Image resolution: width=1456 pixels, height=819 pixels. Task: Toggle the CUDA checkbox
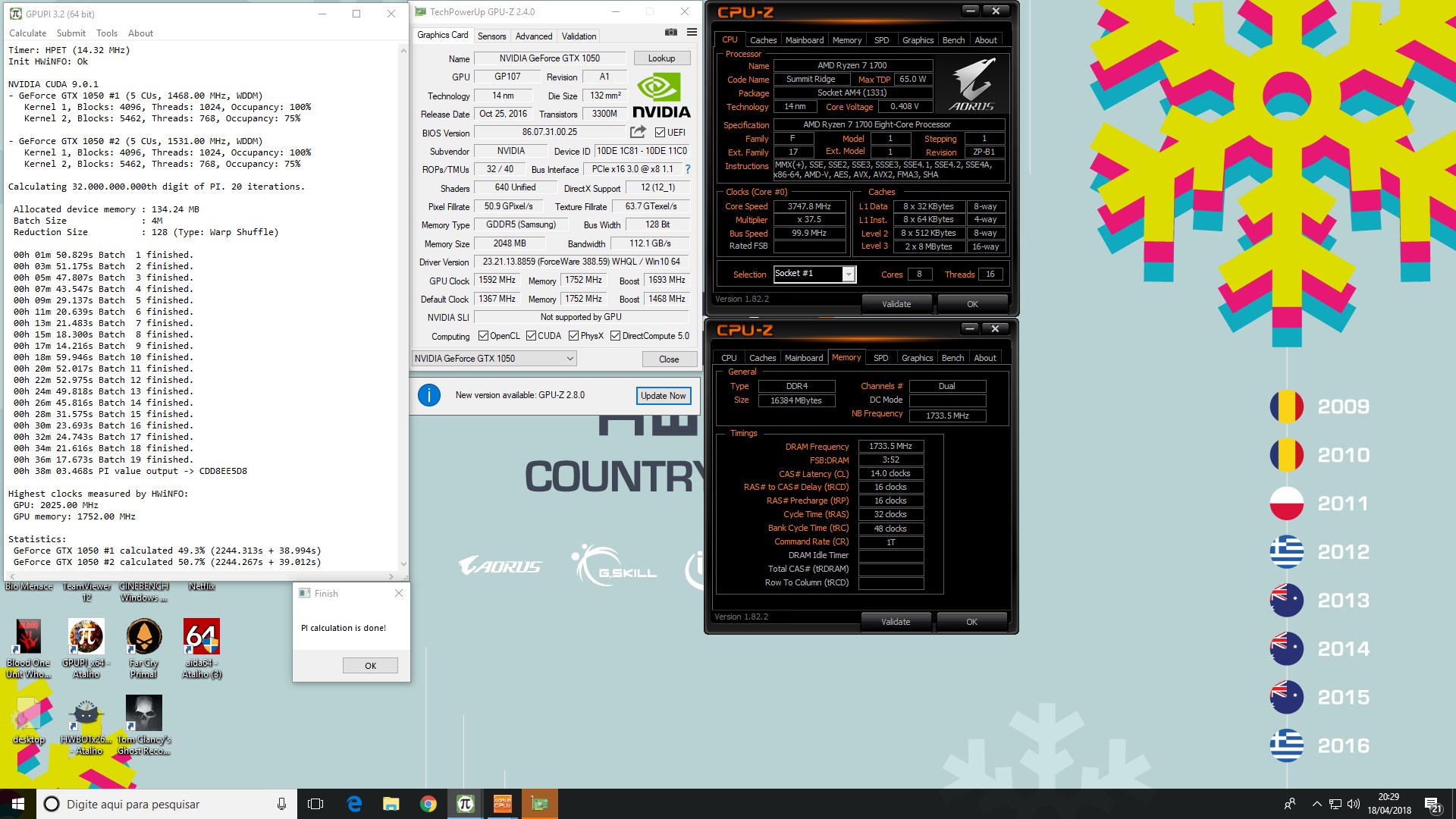point(531,336)
